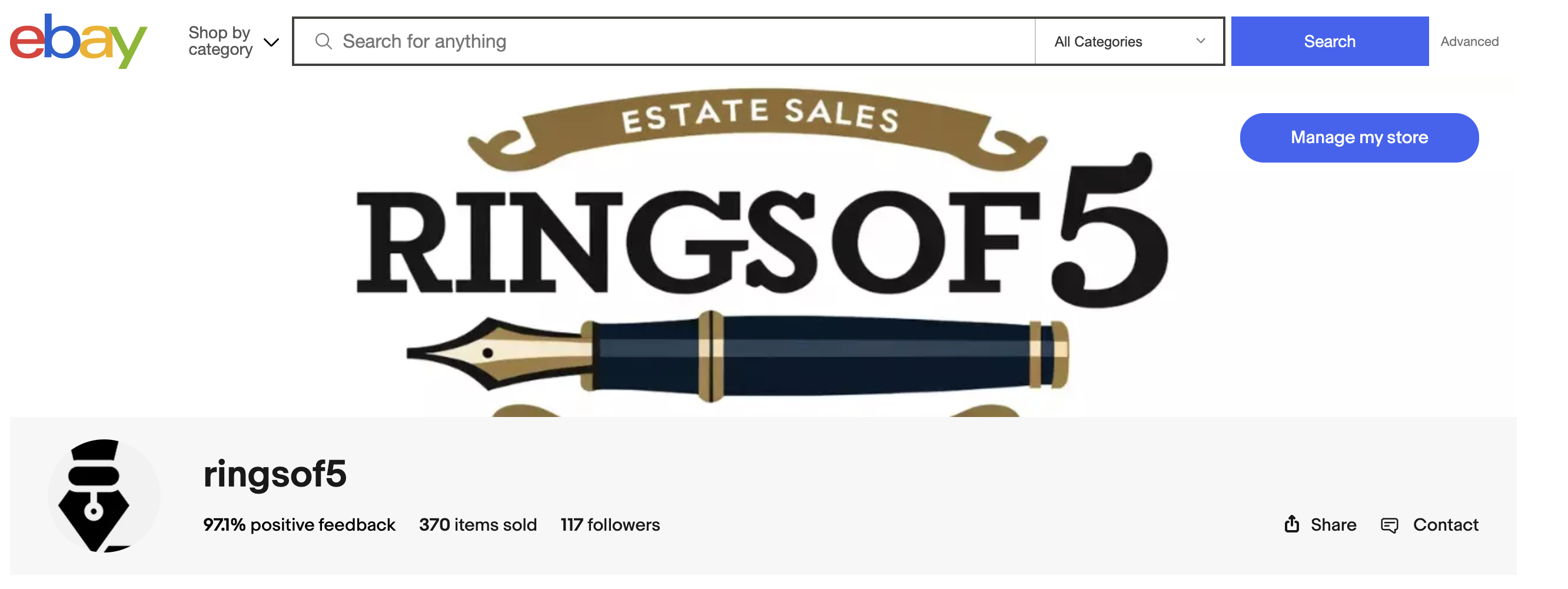Click the 370 items sold stat

[478, 524]
